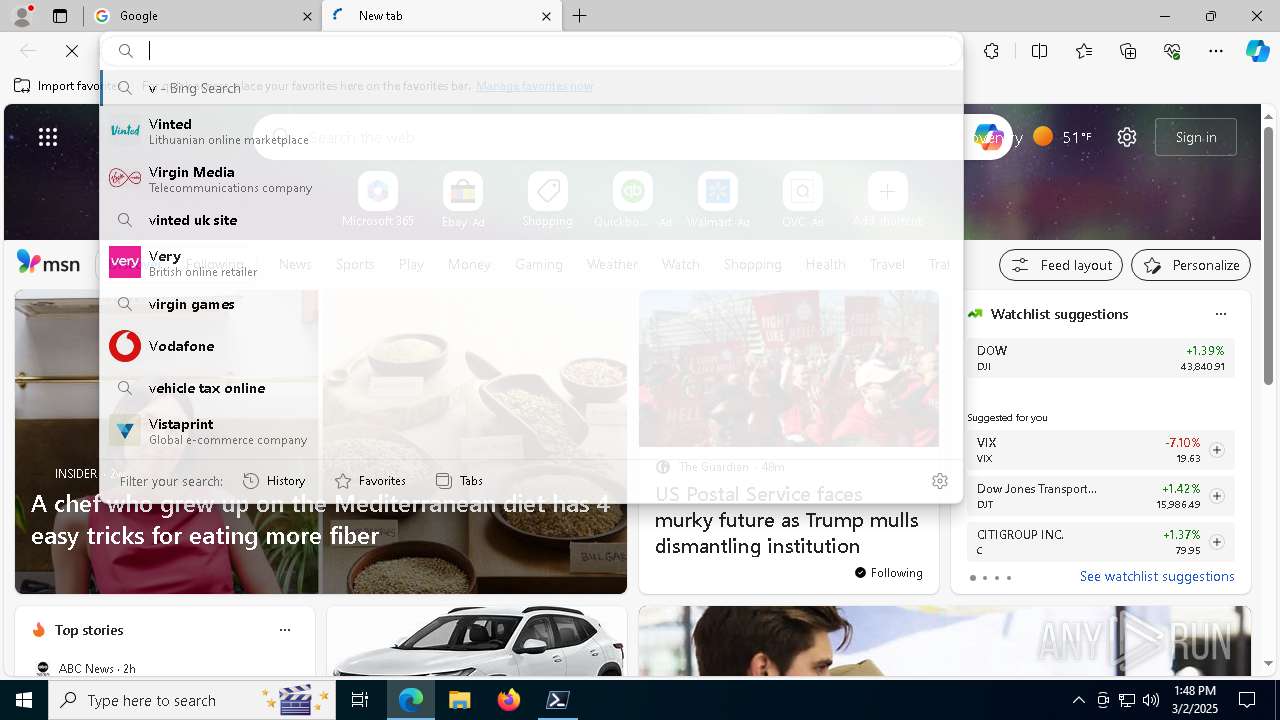This screenshot has height=720, width=1280.
Task: Toggle Split screen view
Action: [x=1039, y=51]
